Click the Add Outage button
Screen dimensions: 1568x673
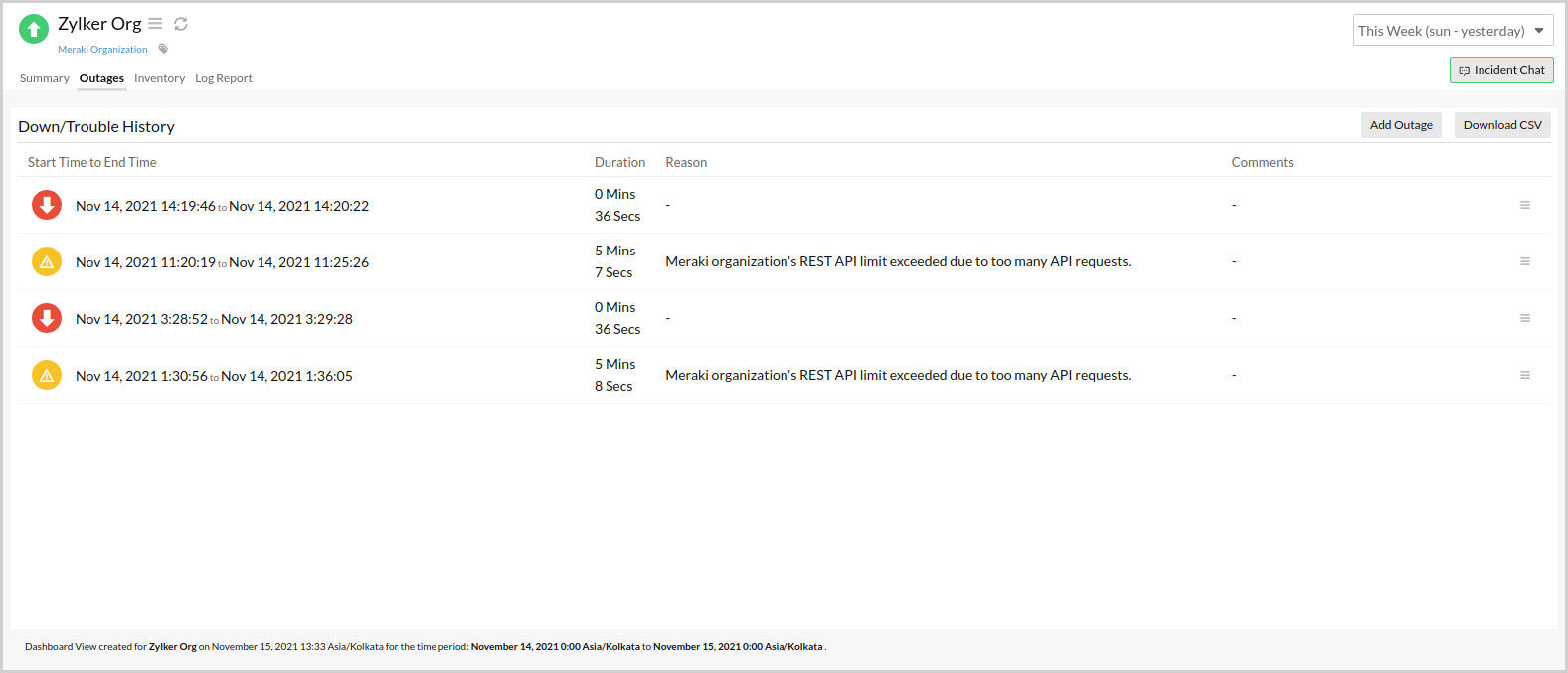click(x=1400, y=125)
